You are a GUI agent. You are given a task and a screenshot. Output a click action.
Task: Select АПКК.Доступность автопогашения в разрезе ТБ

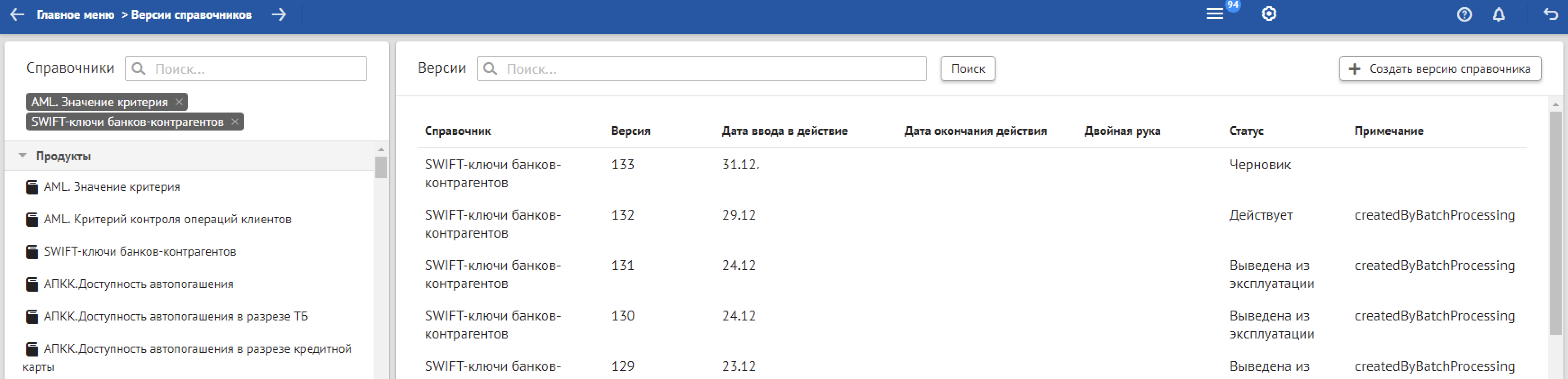[x=176, y=316]
